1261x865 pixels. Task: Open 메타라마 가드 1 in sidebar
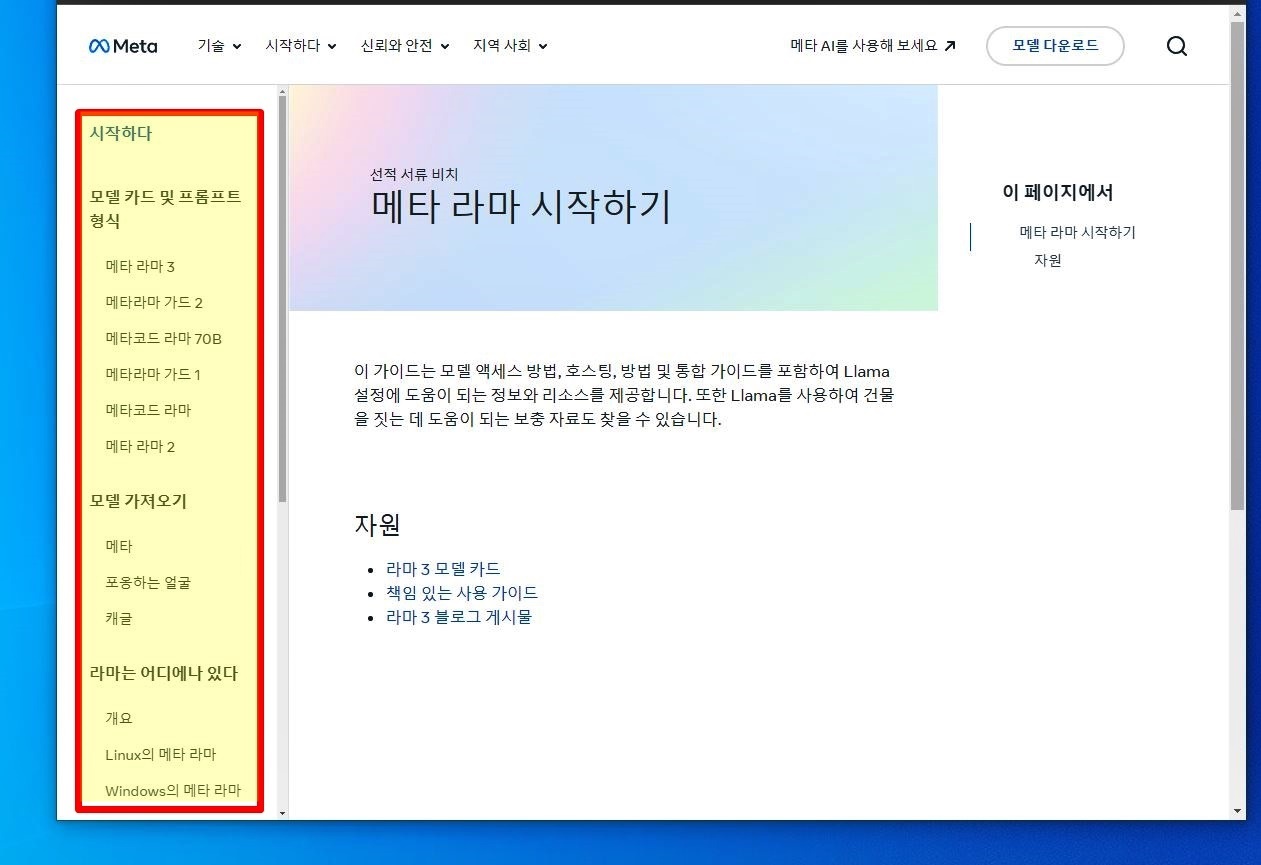(x=153, y=374)
